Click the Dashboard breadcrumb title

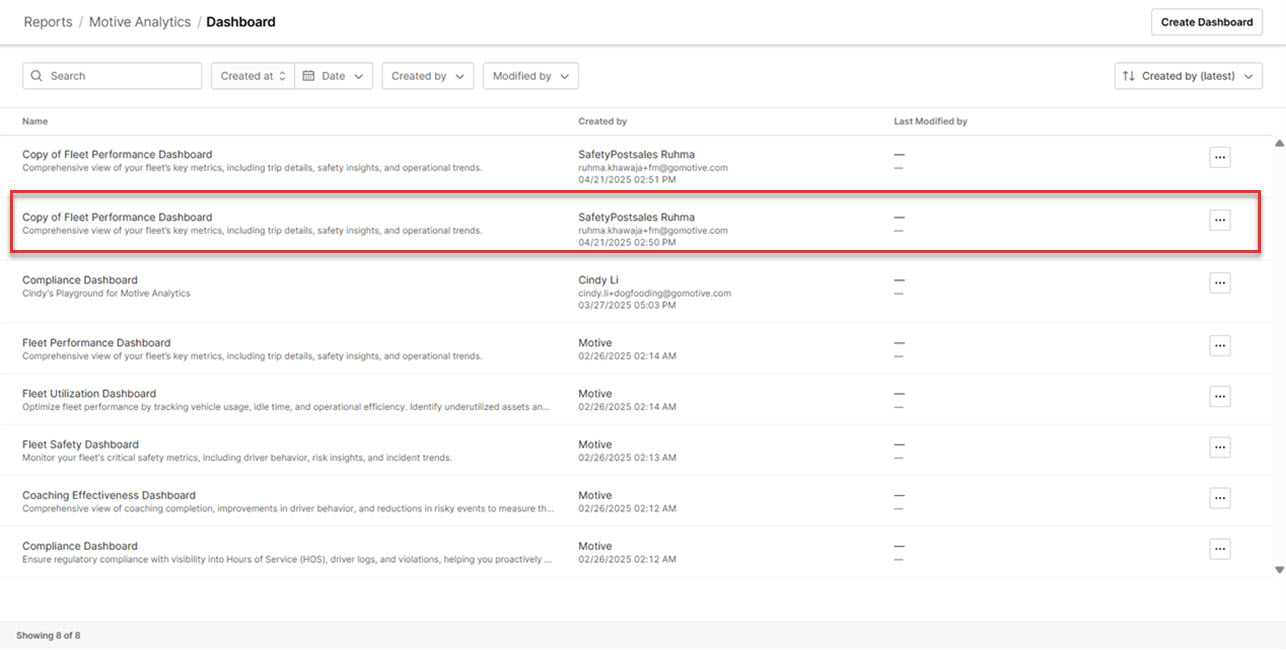point(241,22)
